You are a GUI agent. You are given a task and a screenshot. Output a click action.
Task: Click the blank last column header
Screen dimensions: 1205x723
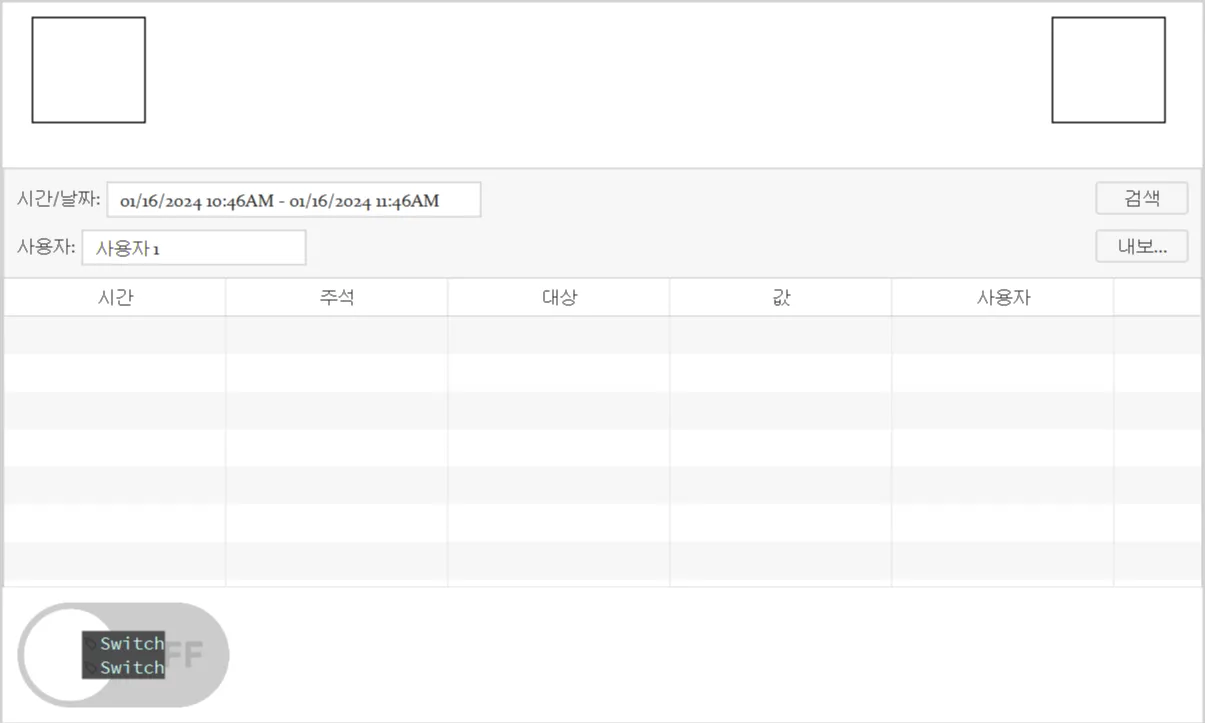point(1157,298)
